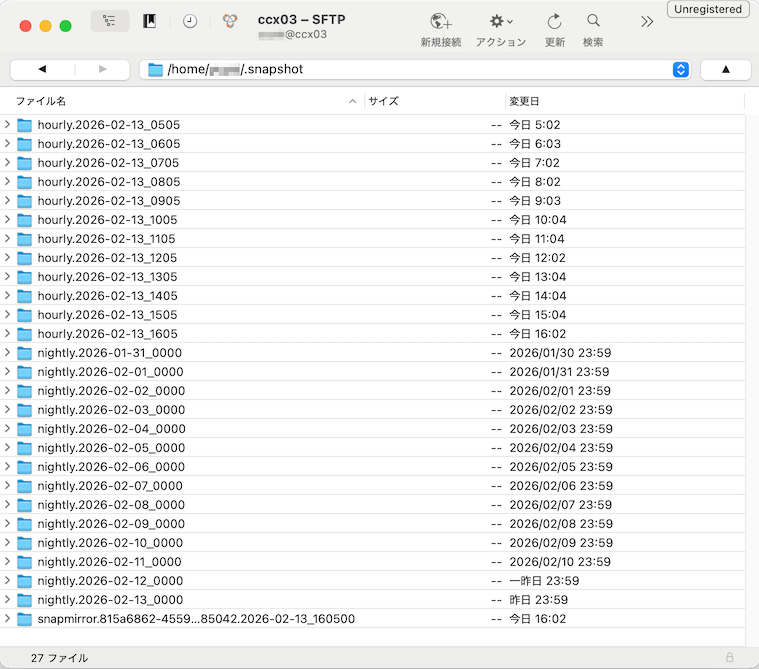Expand the nightly.2026-01-31_0000 folder
This screenshot has height=669, width=759.
tap(7, 353)
